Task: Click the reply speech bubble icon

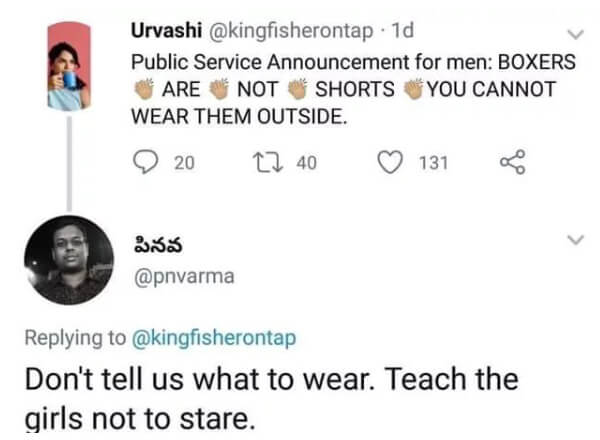Action: tap(147, 163)
